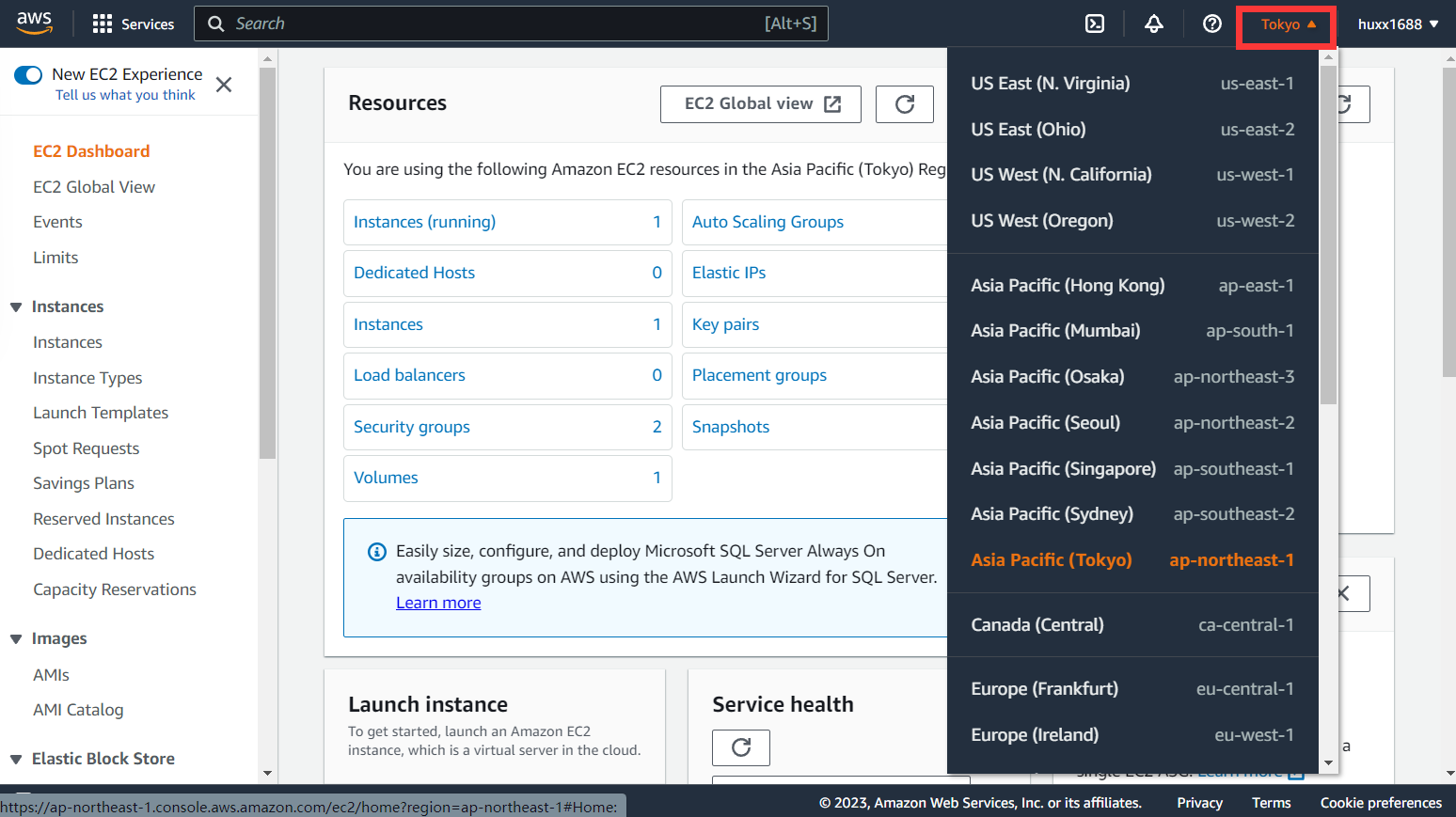
Task: Select Asia Pacific (Seoul) region
Action: [1132, 423]
